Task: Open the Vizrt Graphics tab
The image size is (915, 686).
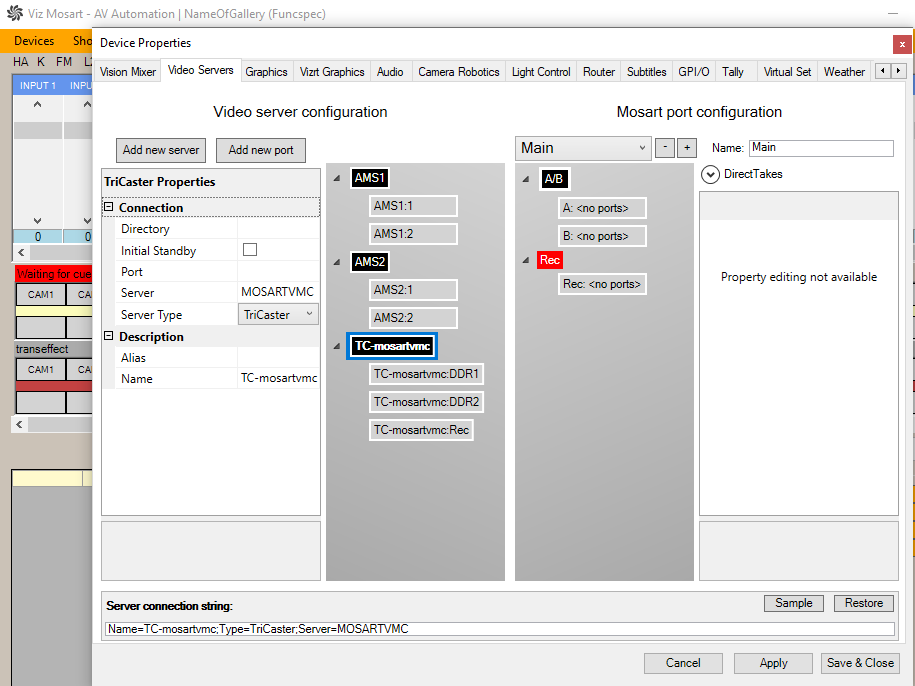Action: (x=332, y=72)
